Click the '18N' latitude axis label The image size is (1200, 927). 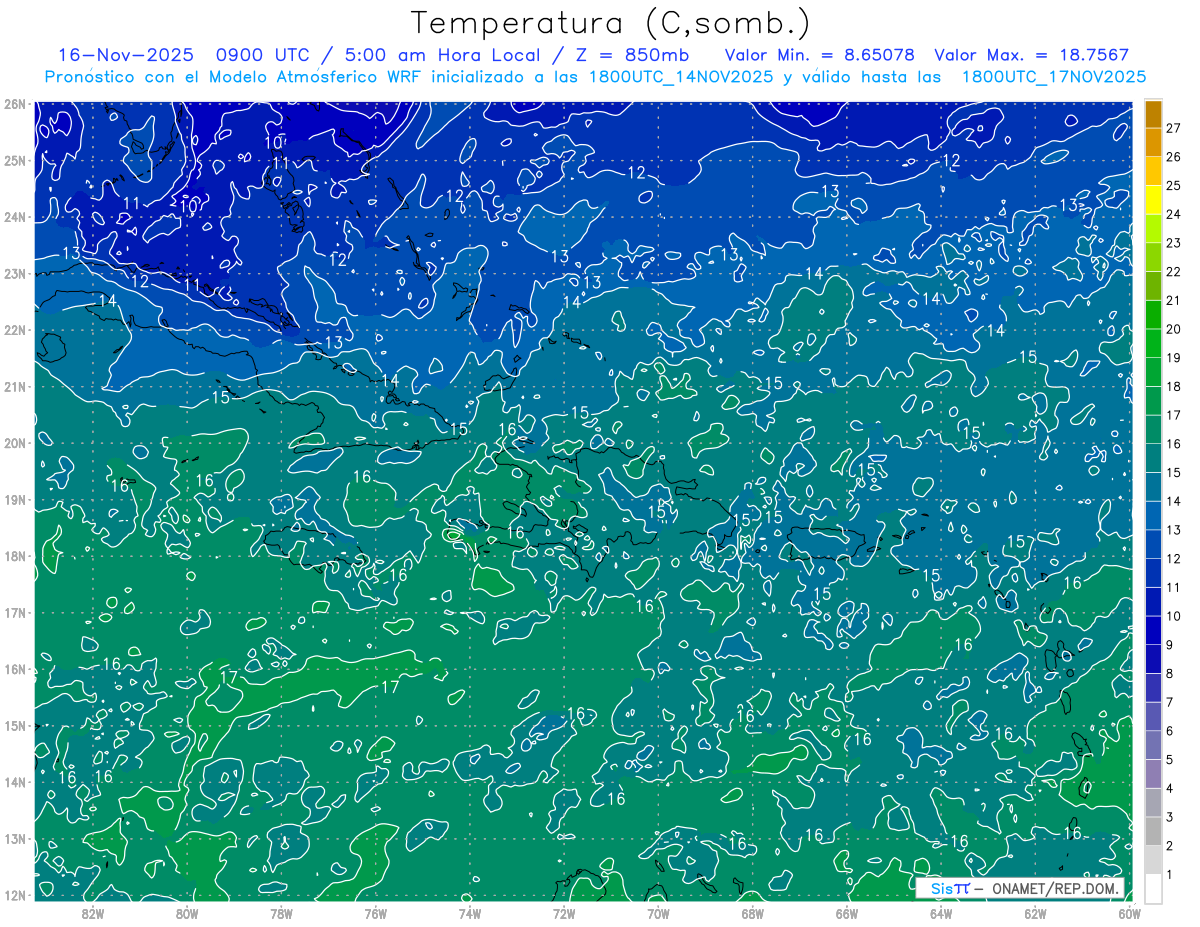[x=14, y=556]
